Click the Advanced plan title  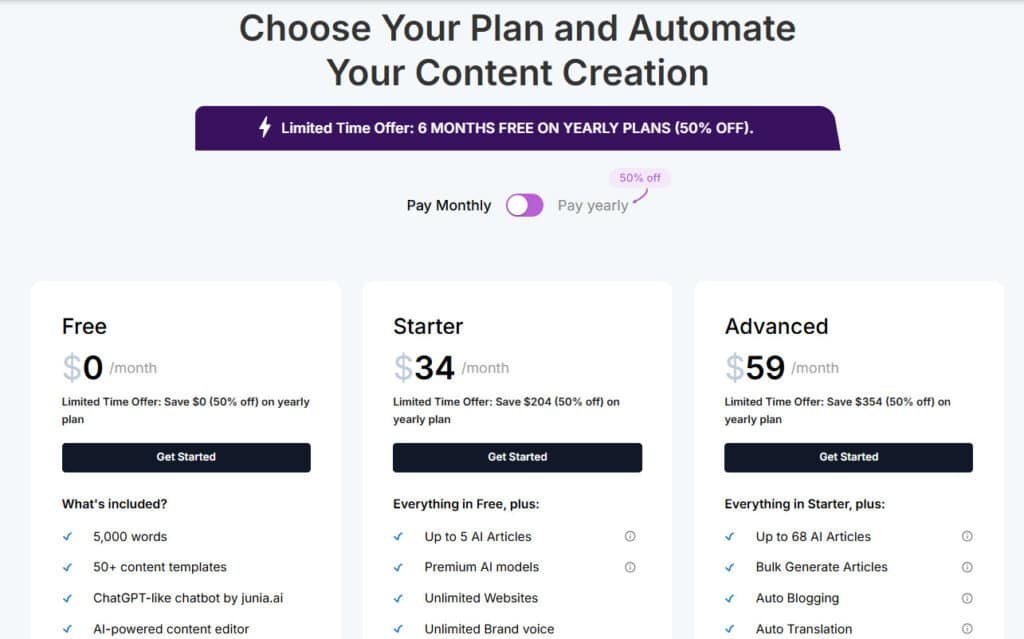pos(776,326)
